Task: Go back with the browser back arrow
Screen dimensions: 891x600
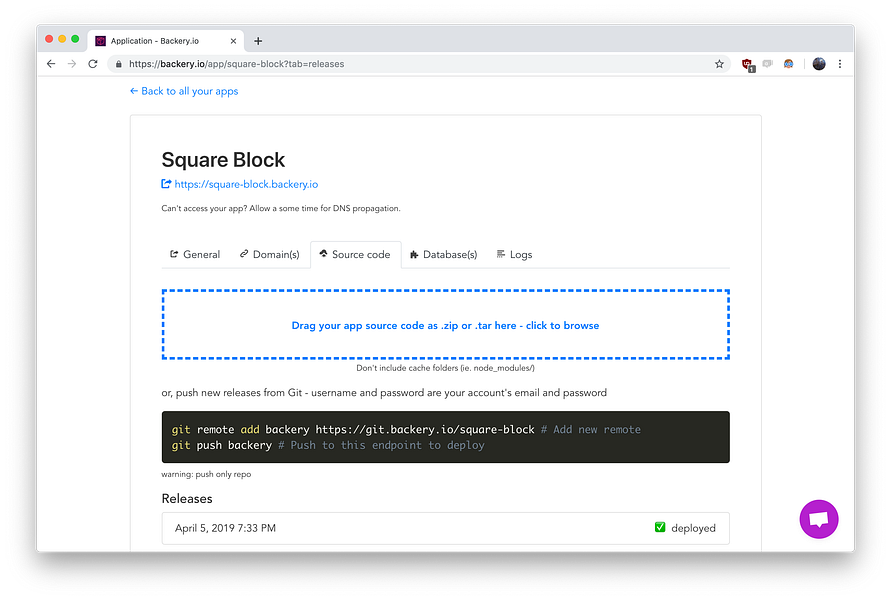Action: tap(51, 64)
